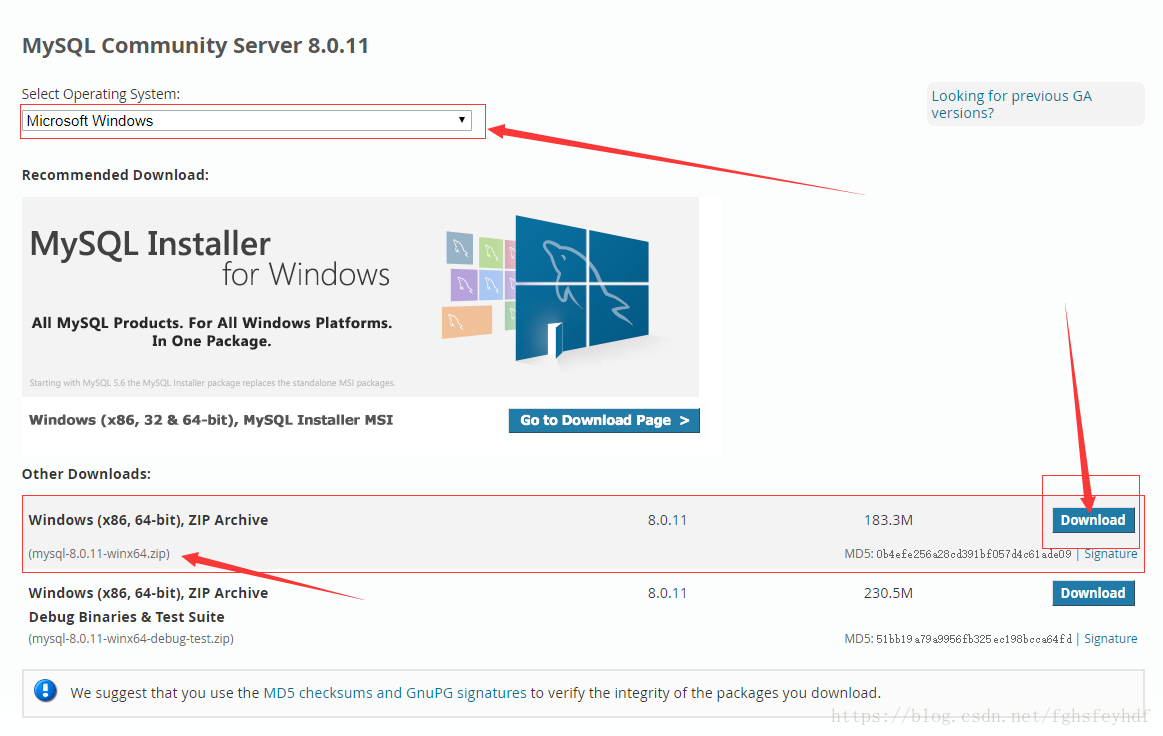Click the MD5 hash starting with 51bb19a79
The height and width of the screenshot is (736, 1163).
tap(973, 639)
